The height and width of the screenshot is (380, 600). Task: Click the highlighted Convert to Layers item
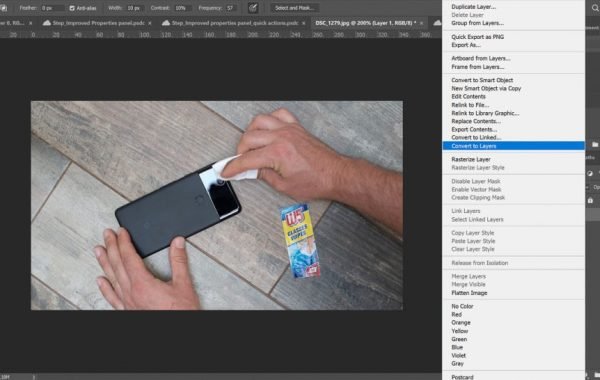coord(513,146)
